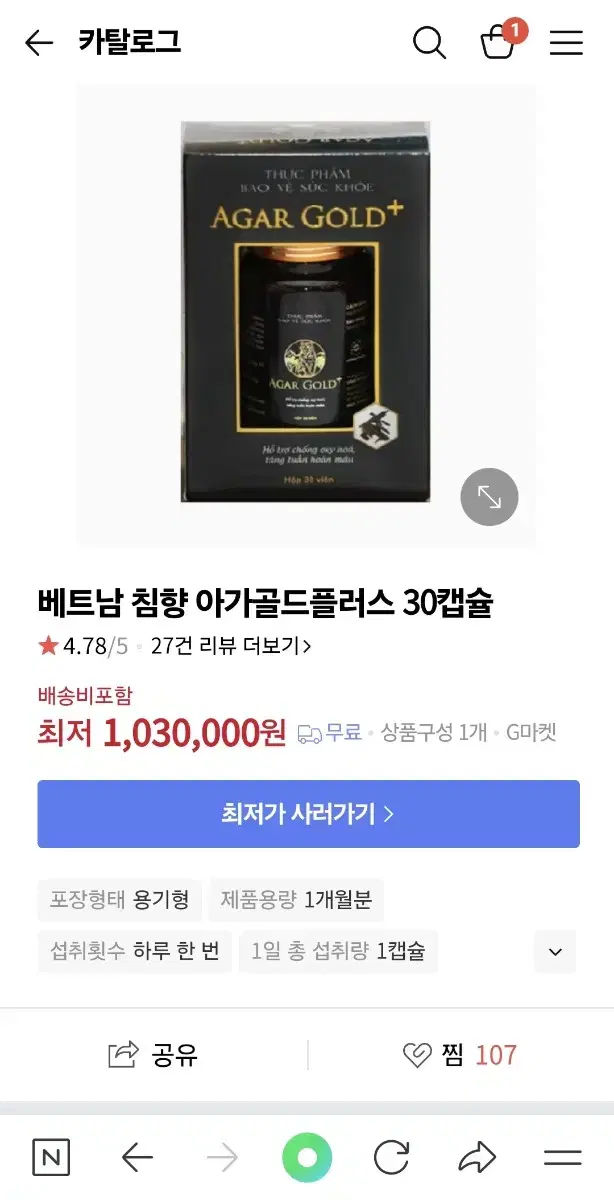Tap the green circle center button
The image size is (614, 1200).
pos(307,1158)
